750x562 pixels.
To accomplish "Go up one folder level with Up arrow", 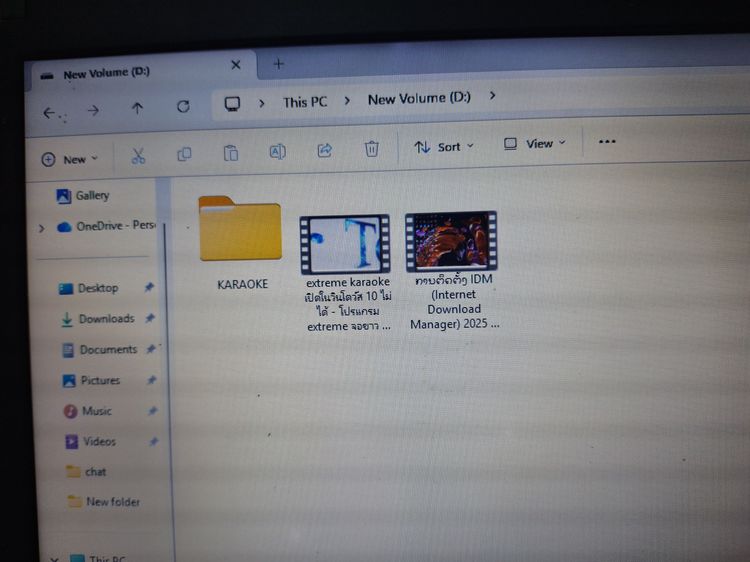I will tap(137, 109).
